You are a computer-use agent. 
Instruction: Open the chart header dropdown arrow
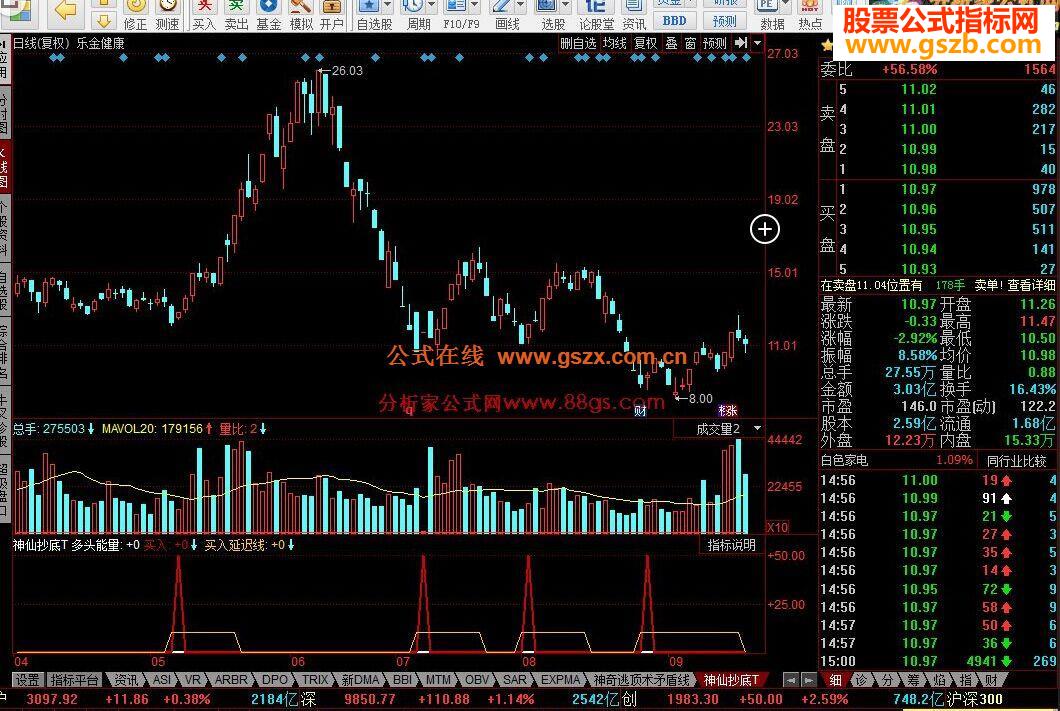tap(757, 43)
